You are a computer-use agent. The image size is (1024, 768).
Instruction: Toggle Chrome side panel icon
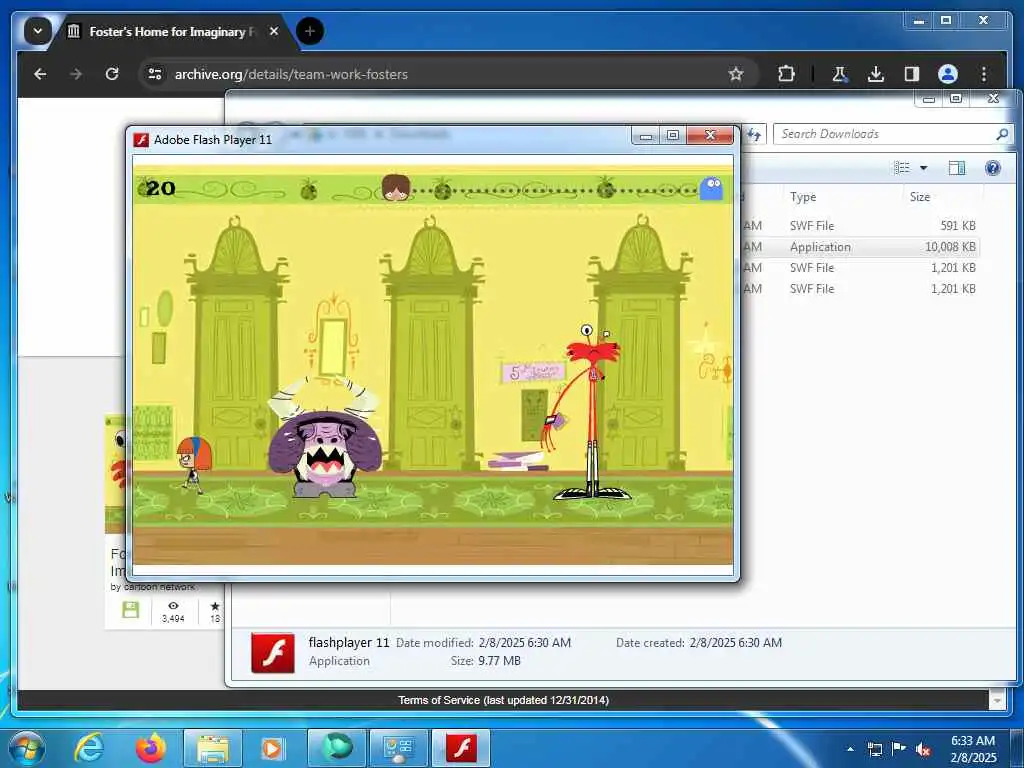pos(912,74)
